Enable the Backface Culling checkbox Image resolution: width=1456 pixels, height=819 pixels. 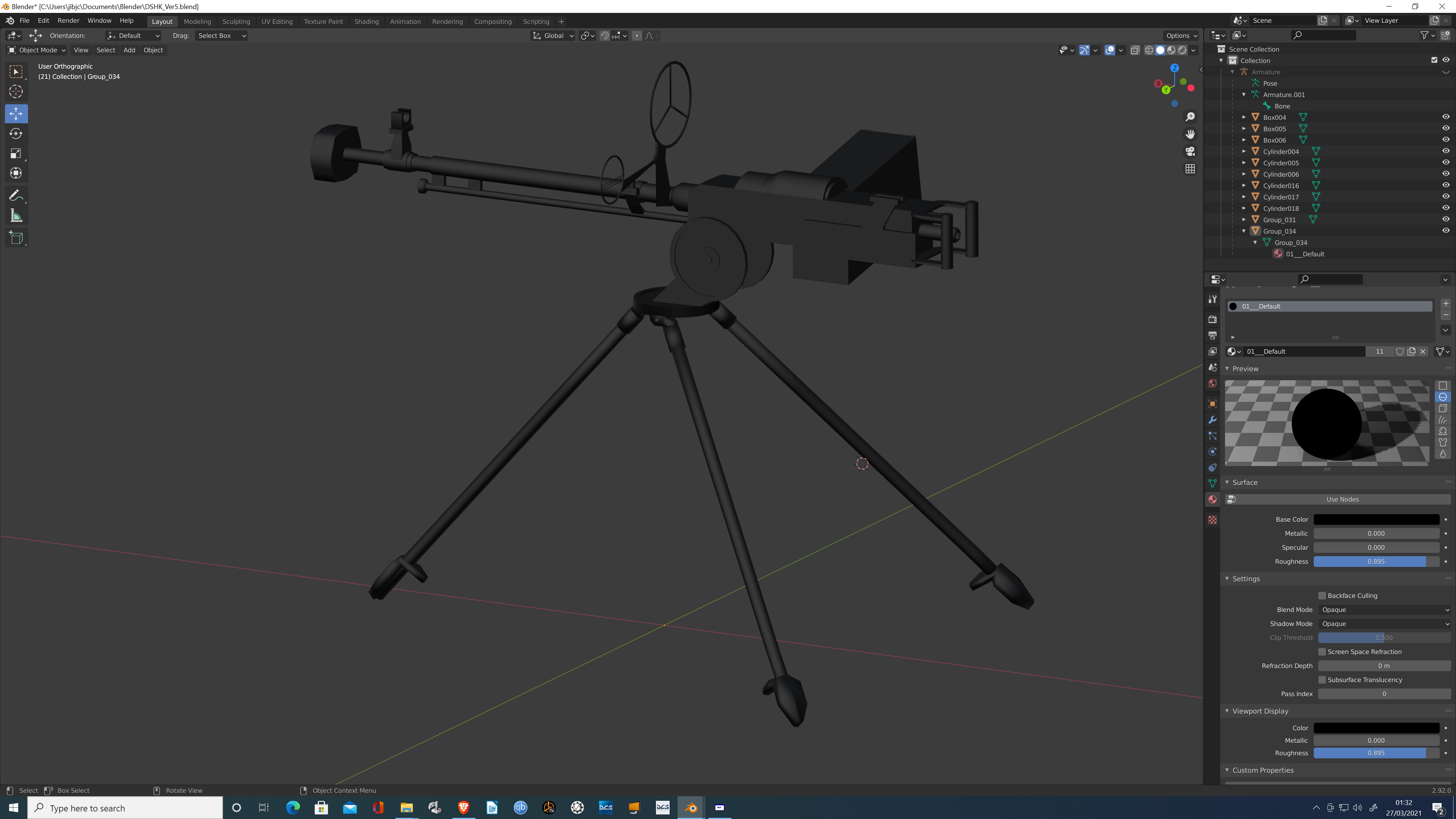[x=1322, y=596]
